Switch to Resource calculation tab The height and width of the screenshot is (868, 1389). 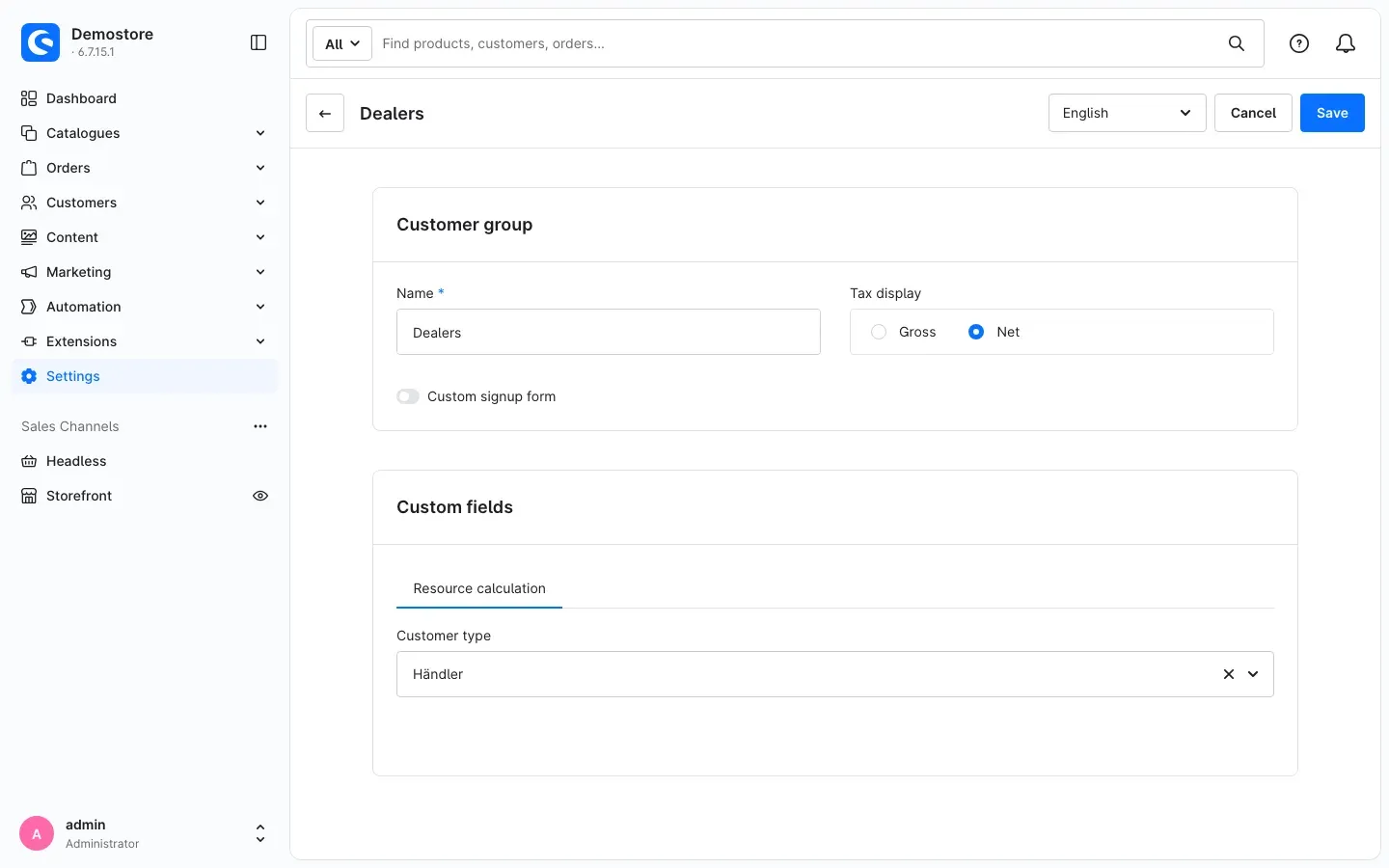(x=479, y=588)
